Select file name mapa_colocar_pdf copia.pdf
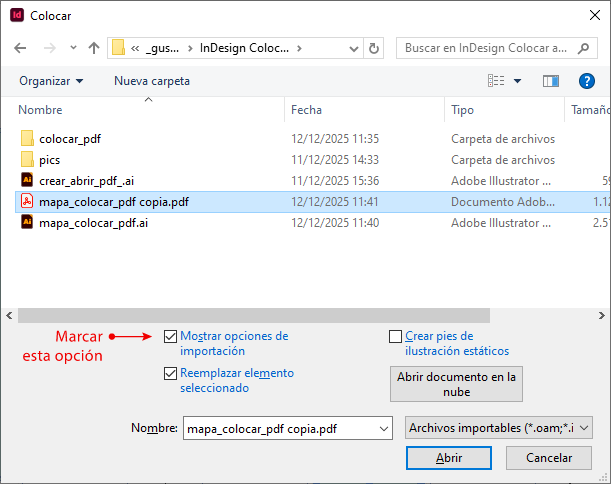Viewport: 611px width, 484px height. pyautogui.click(x=114, y=202)
